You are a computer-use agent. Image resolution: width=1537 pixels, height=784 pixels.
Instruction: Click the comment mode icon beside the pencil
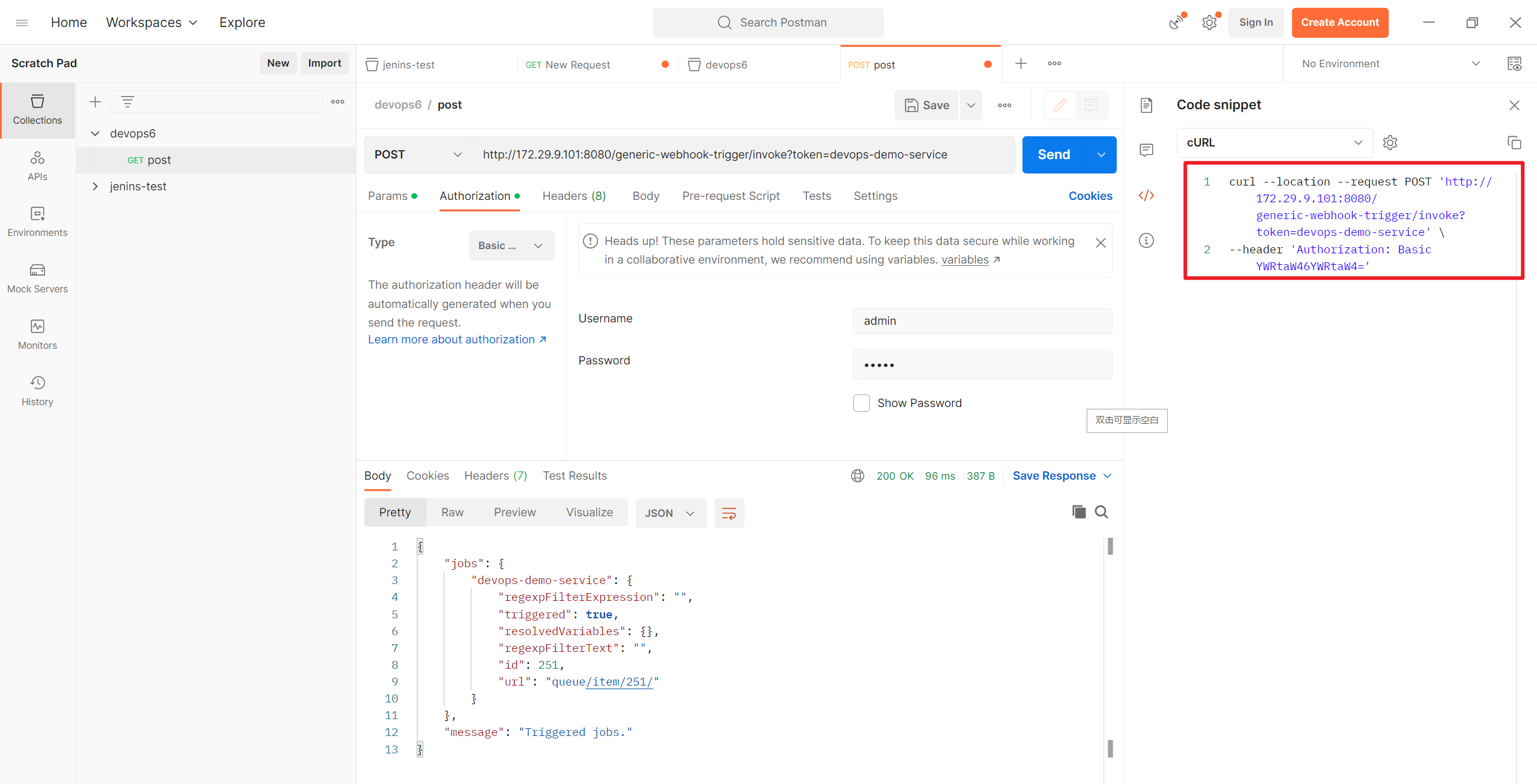(1092, 106)
